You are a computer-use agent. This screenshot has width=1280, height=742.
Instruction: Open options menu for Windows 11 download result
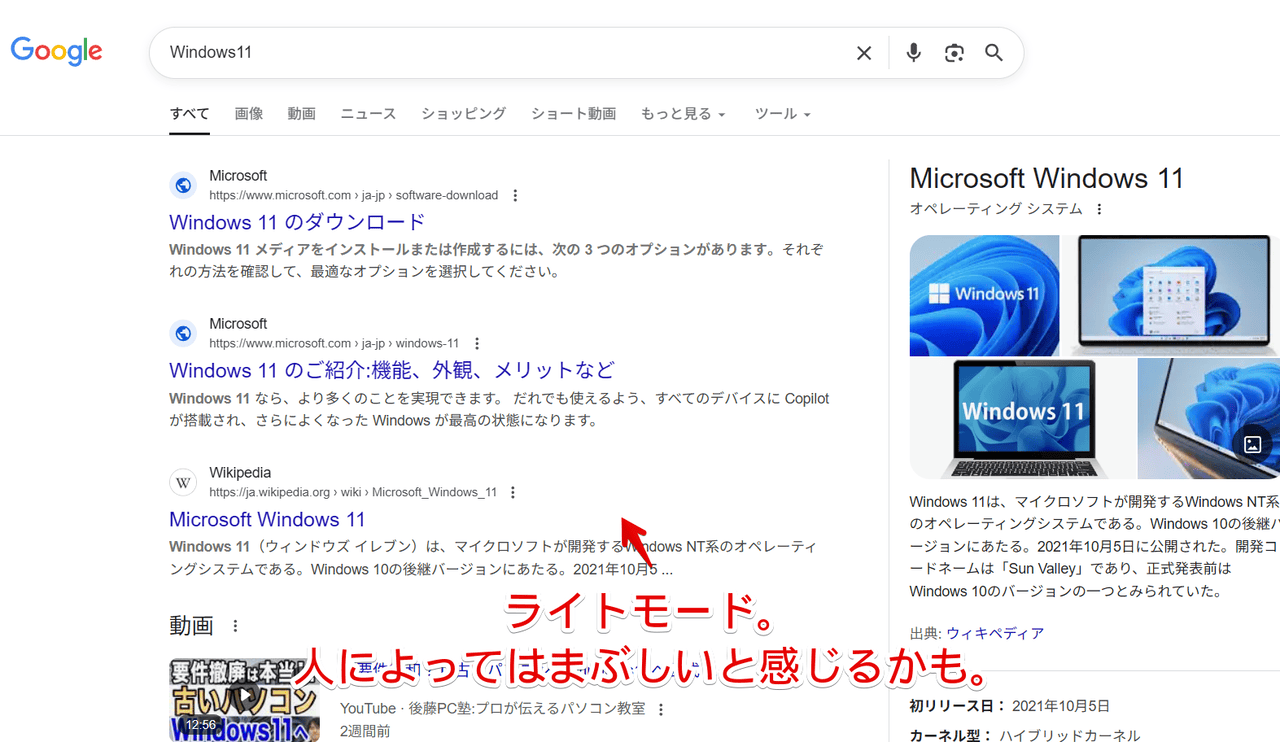tap(515, 196)
